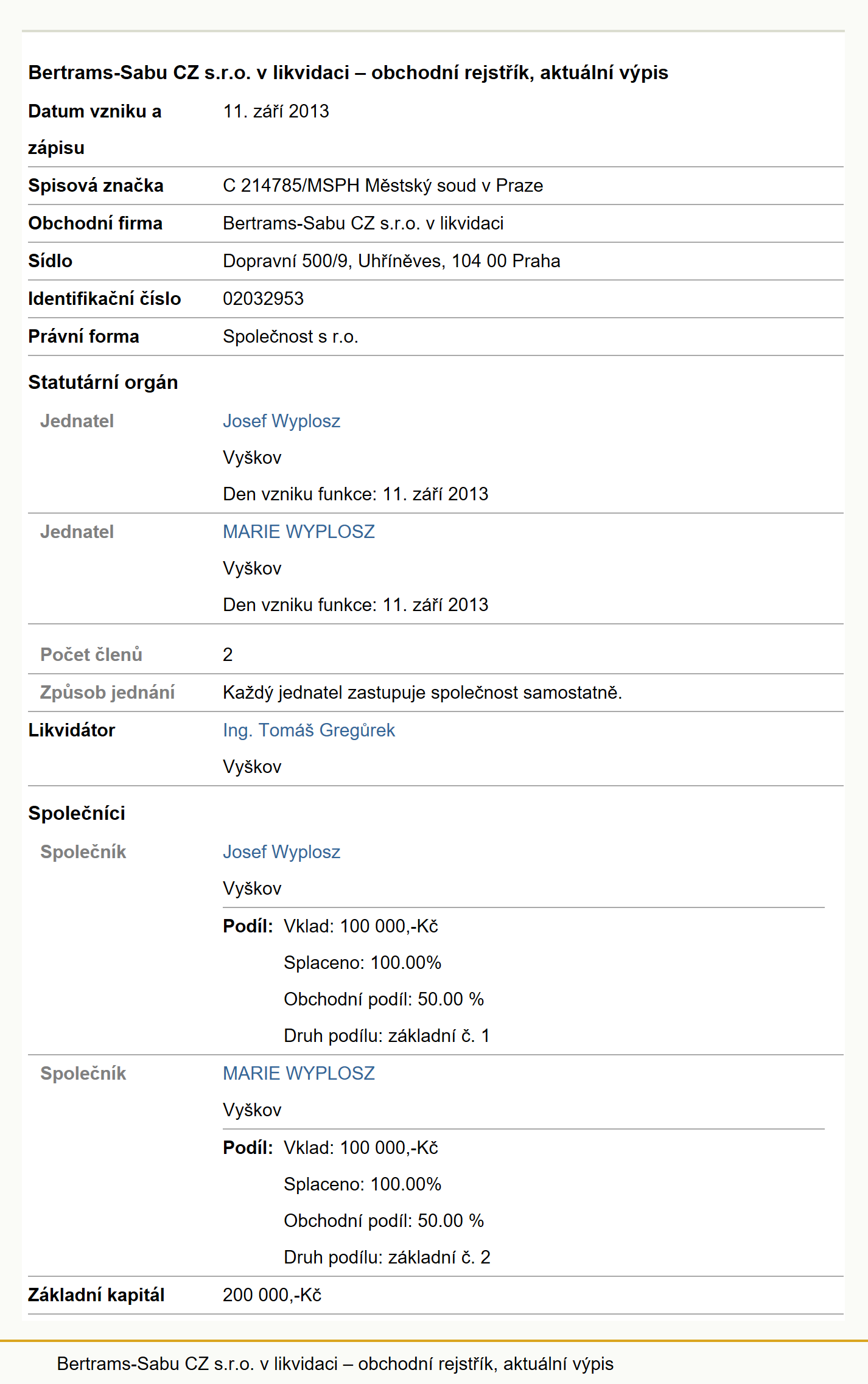
Task: Click the founding date 11. září 2013 at top
Action: click(276, 111)
